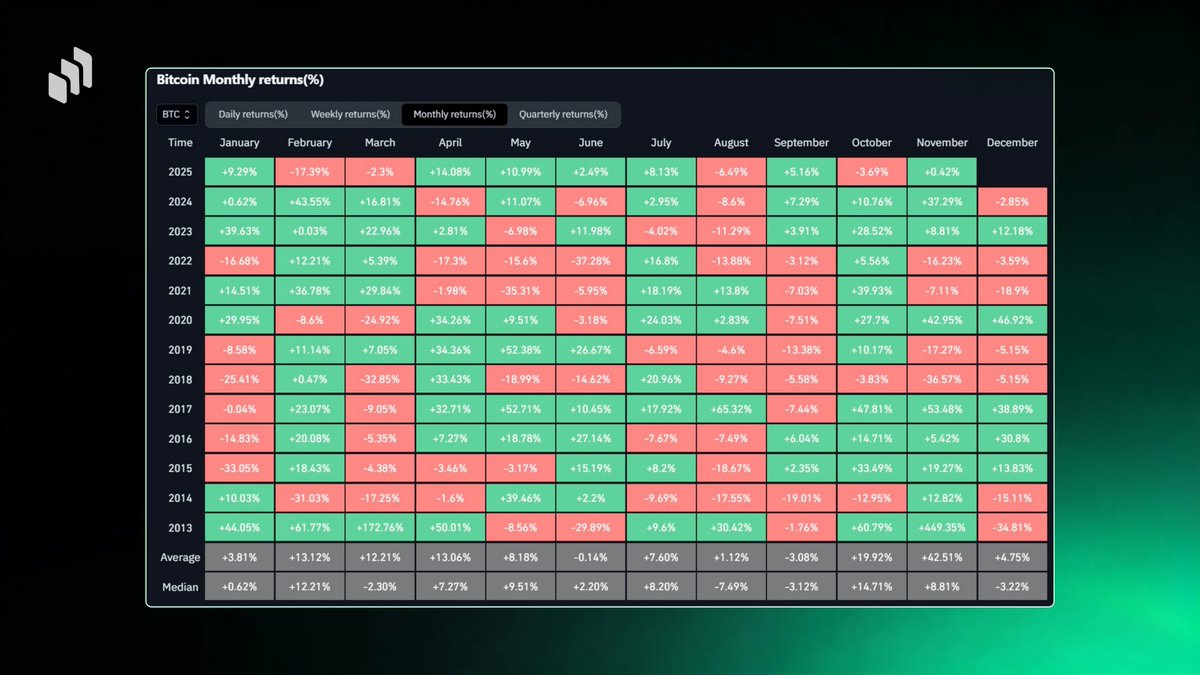Click the September column header

(801, 143)
